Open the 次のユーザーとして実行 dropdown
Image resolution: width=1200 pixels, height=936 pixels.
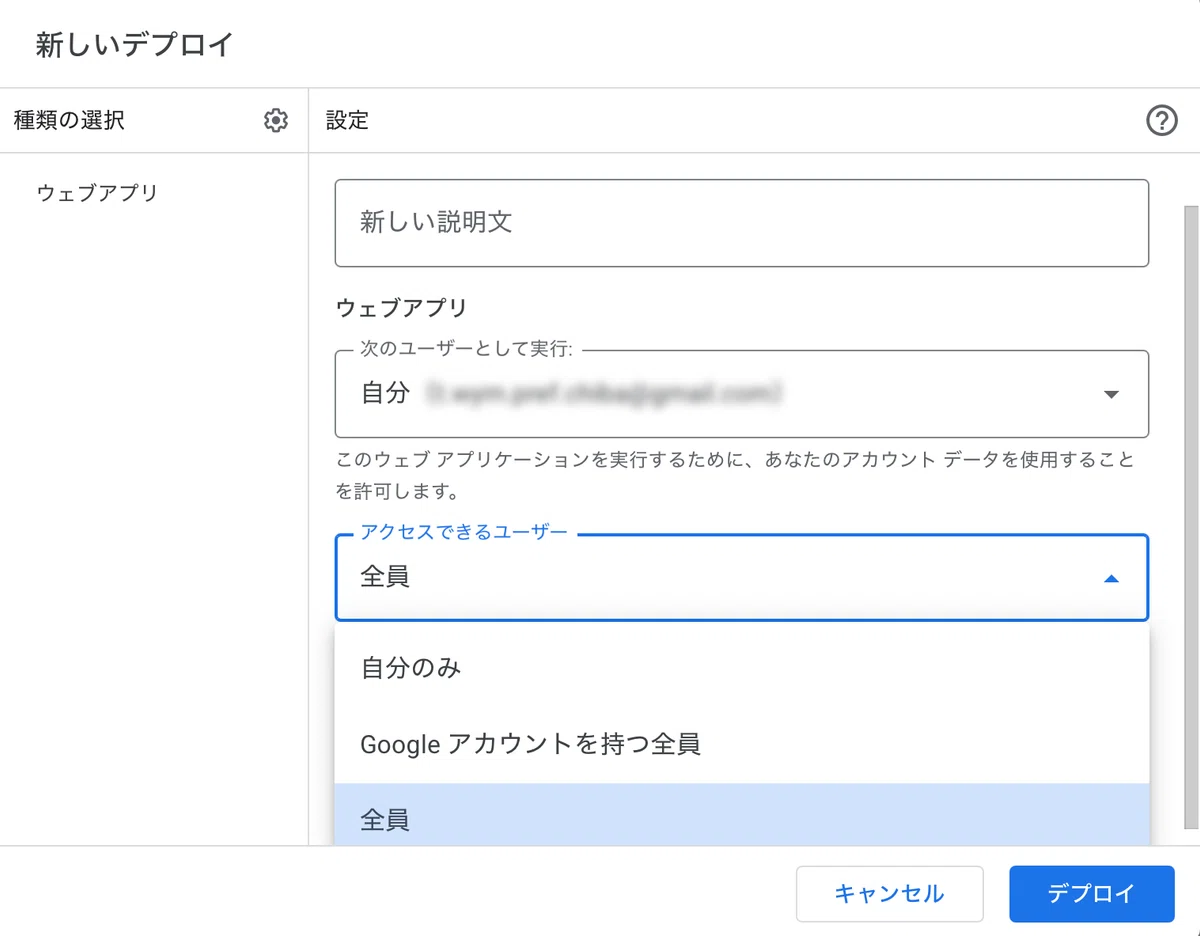pos(741,394)
